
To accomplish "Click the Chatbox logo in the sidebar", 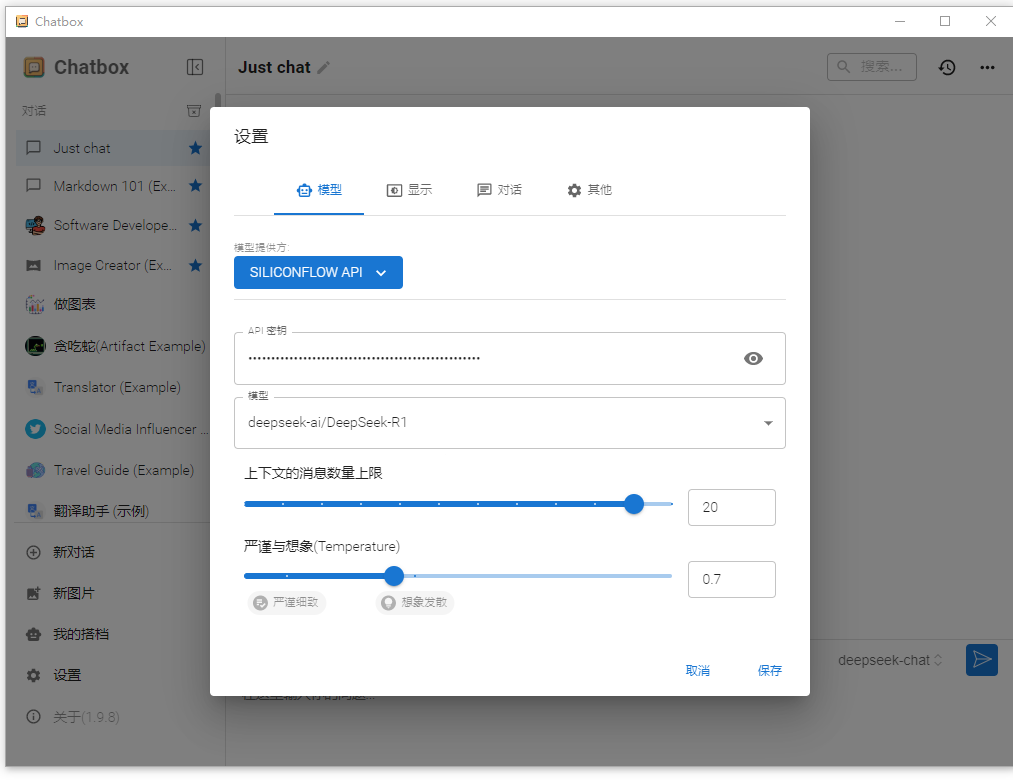I will click(x=34, y=67).
